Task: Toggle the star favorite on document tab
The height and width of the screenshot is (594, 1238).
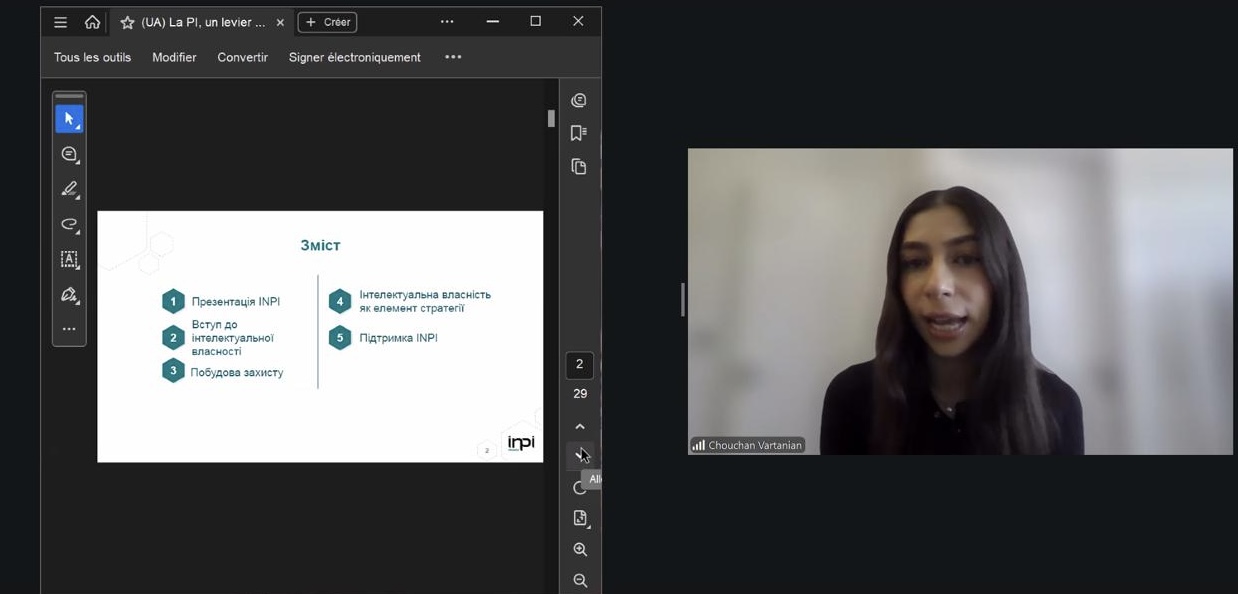Action: (127, 22)
